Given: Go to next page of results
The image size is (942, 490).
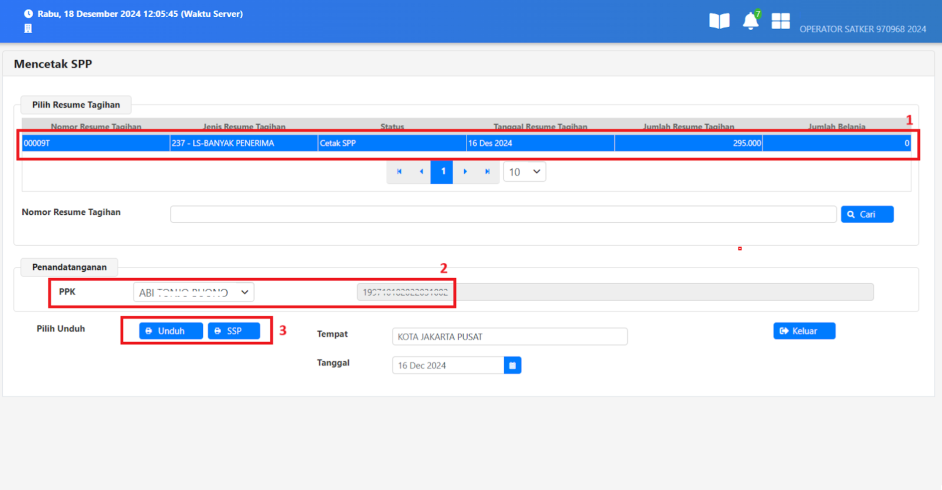Looking at the screenshot, I should tap(465, 172).
